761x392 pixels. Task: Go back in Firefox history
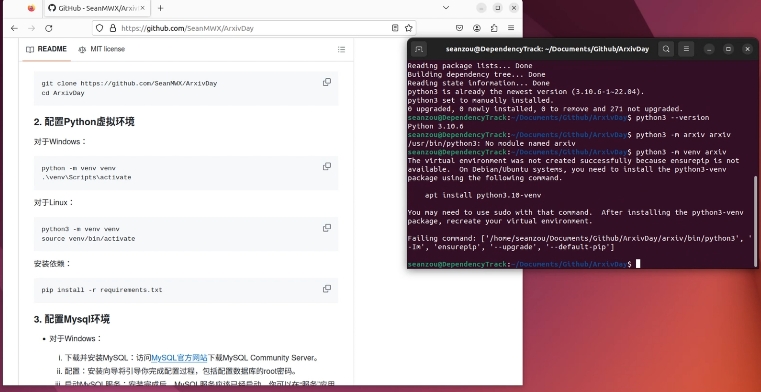(x=14, y=28)
